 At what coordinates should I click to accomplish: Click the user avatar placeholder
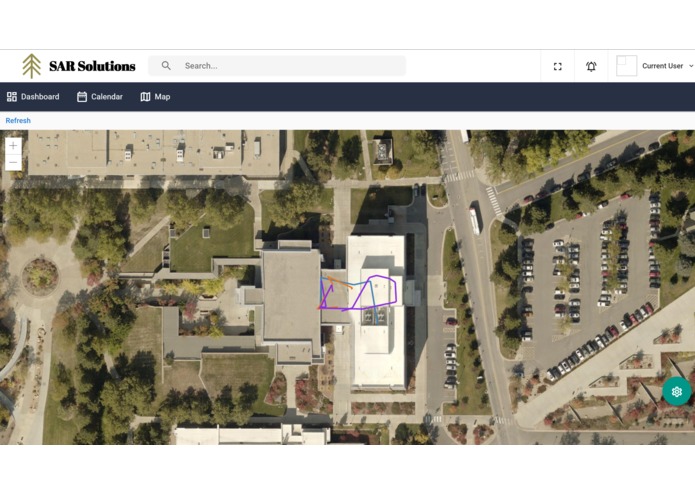[626, 66]
